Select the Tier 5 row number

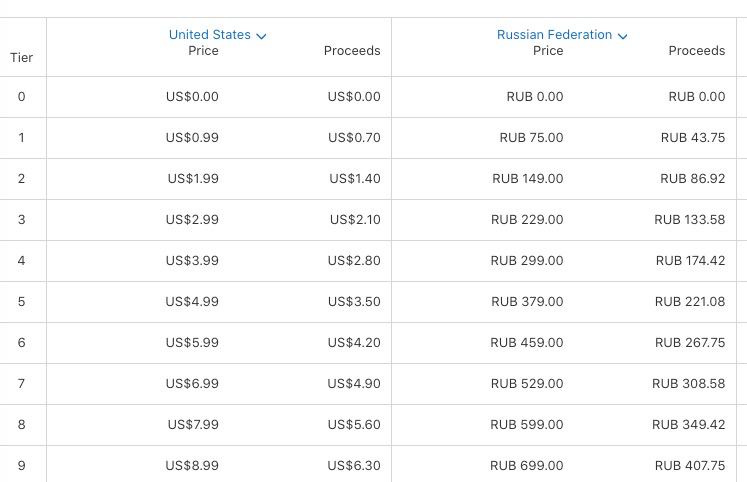click(x=21, y=301)
